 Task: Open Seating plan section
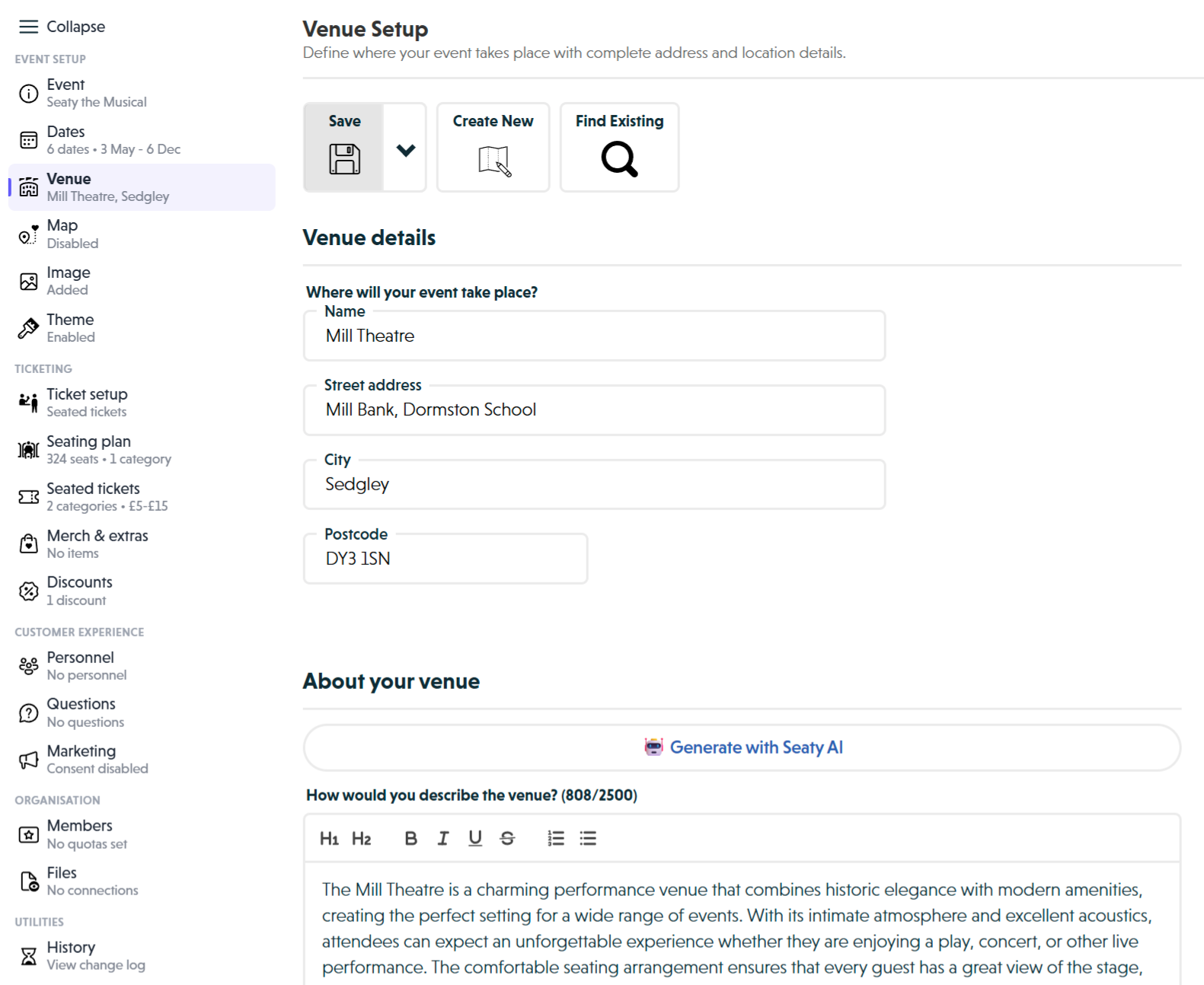(142, 450)
